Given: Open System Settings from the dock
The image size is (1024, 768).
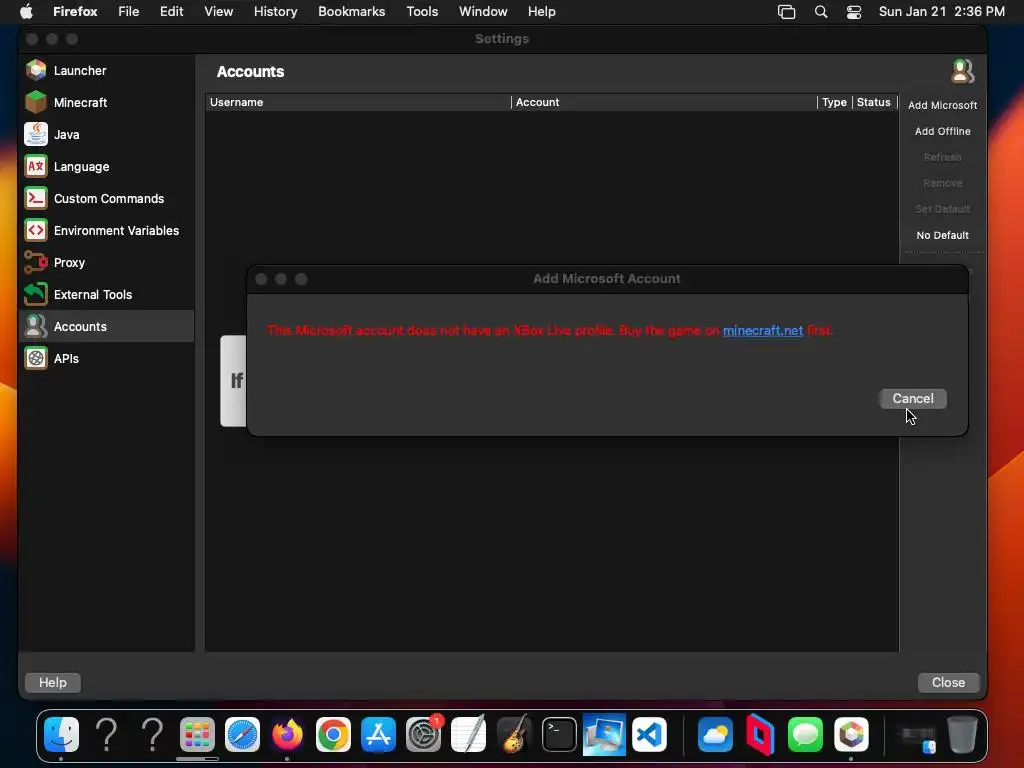Looking at the screenshot, I should pyautogui.click(x=423, y=735).
